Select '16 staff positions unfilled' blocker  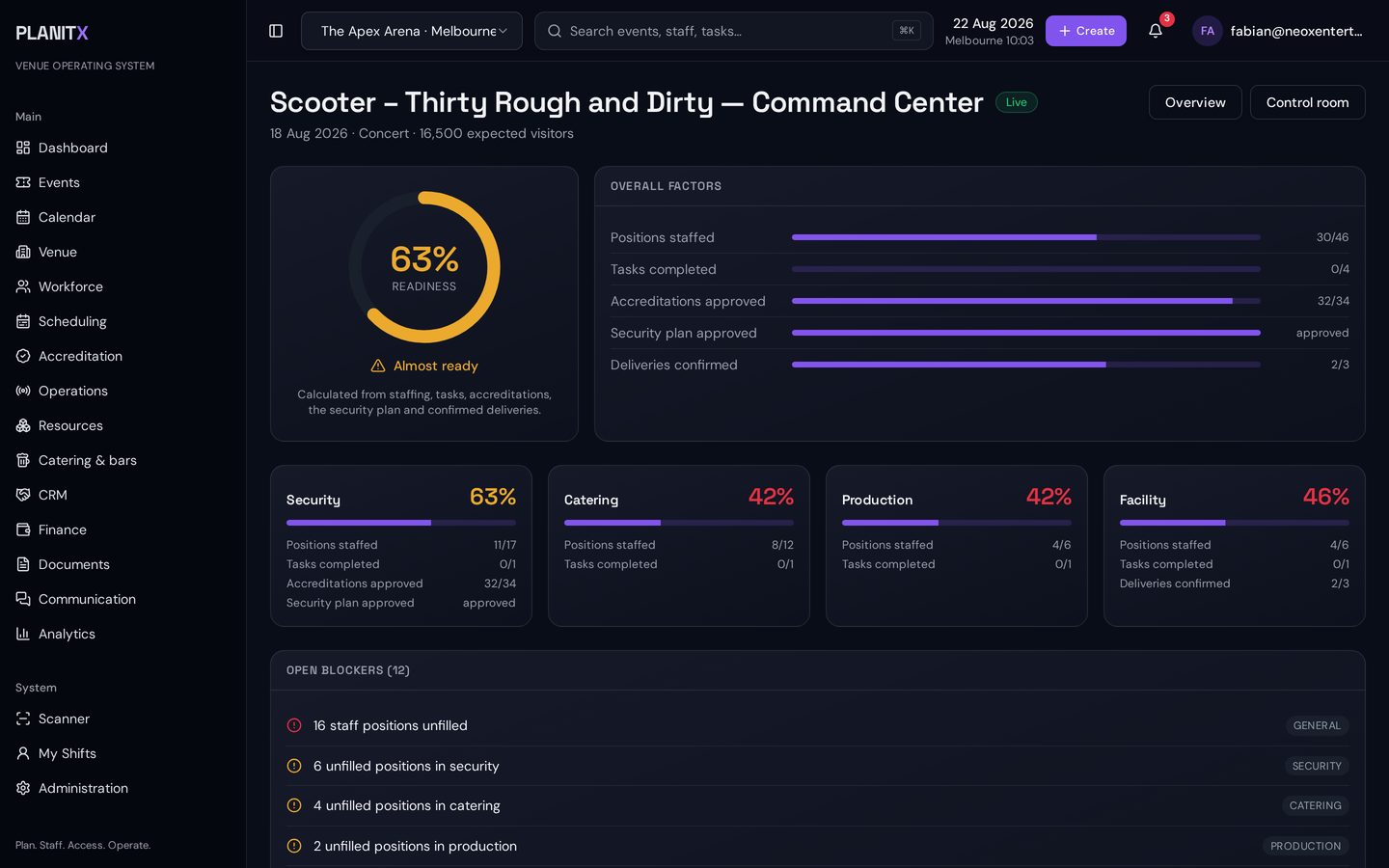click(x=818, y=725)
